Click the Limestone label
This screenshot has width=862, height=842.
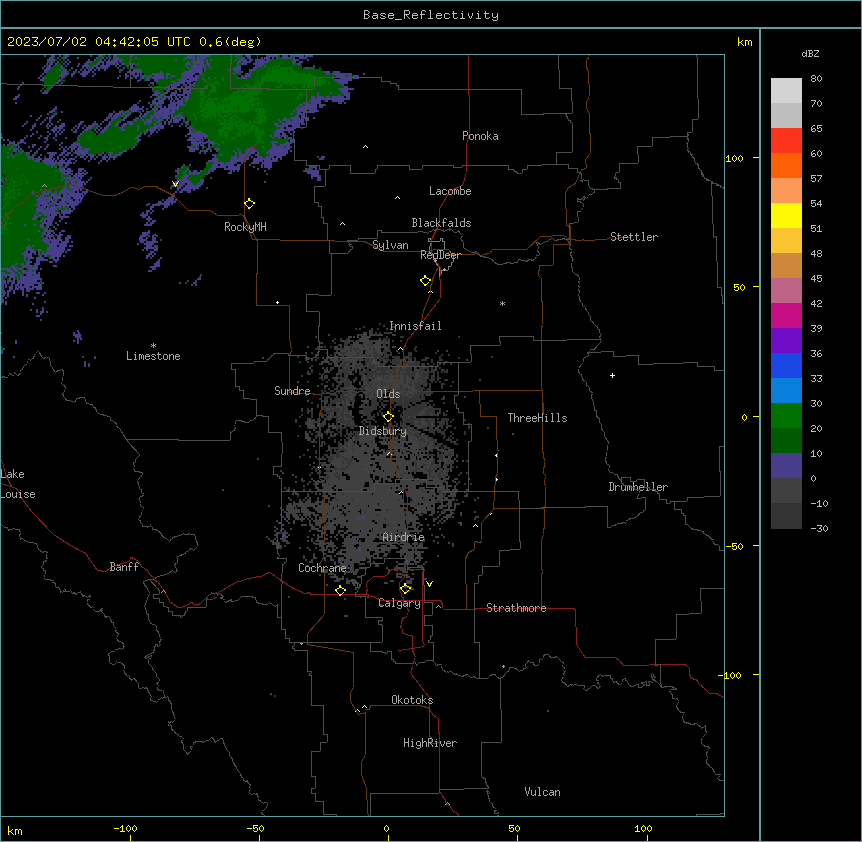(153, 356)
